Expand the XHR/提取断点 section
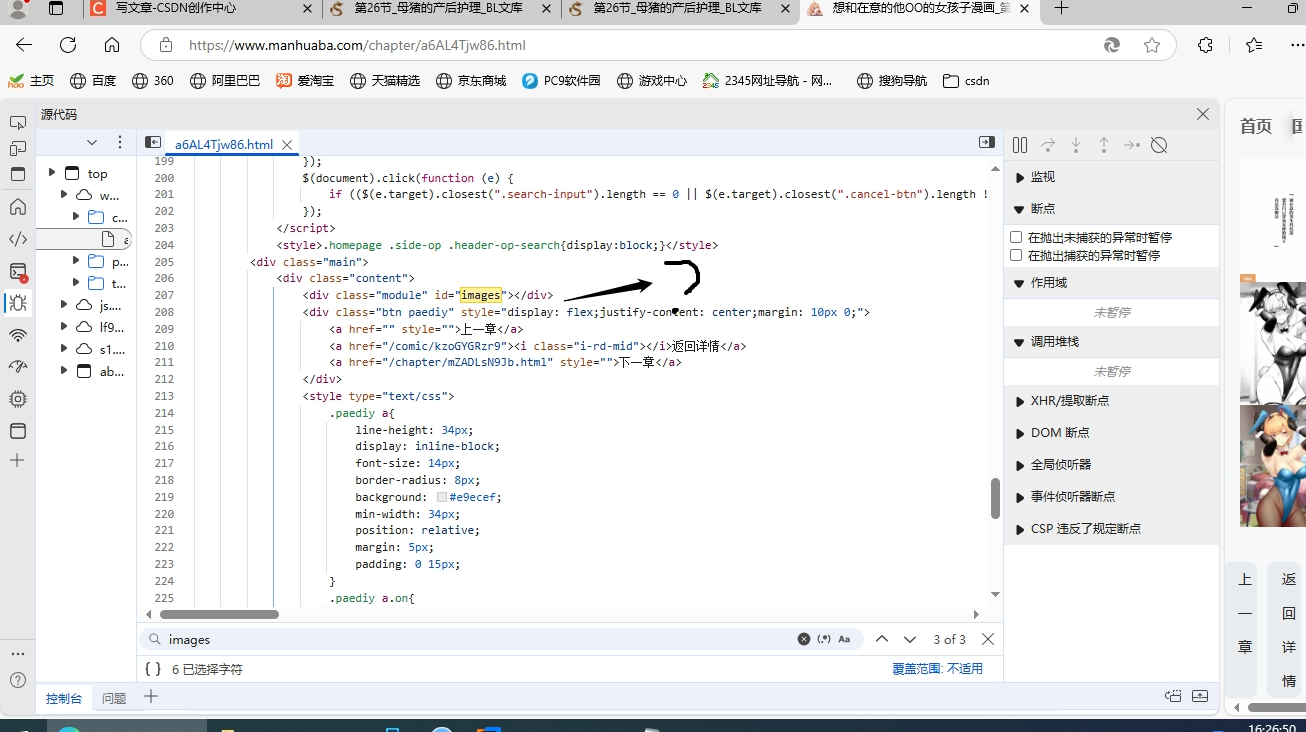The width and height of the screenshot is (1306, 732). [x=1112, y=401]
